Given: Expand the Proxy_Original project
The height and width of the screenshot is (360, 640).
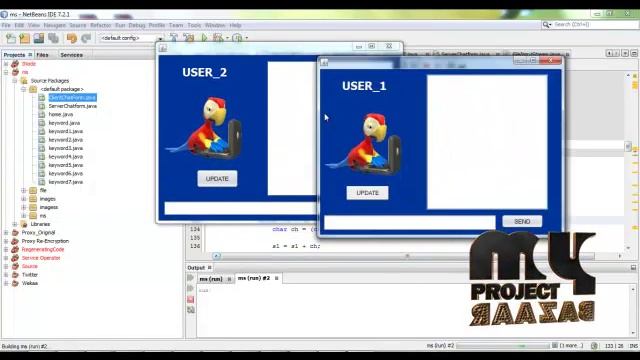Looking at the screenshot, I should point(6,233).
